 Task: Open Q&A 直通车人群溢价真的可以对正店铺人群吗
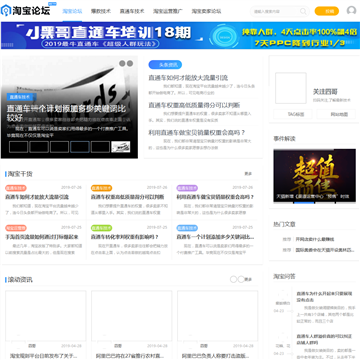point(324,339)
